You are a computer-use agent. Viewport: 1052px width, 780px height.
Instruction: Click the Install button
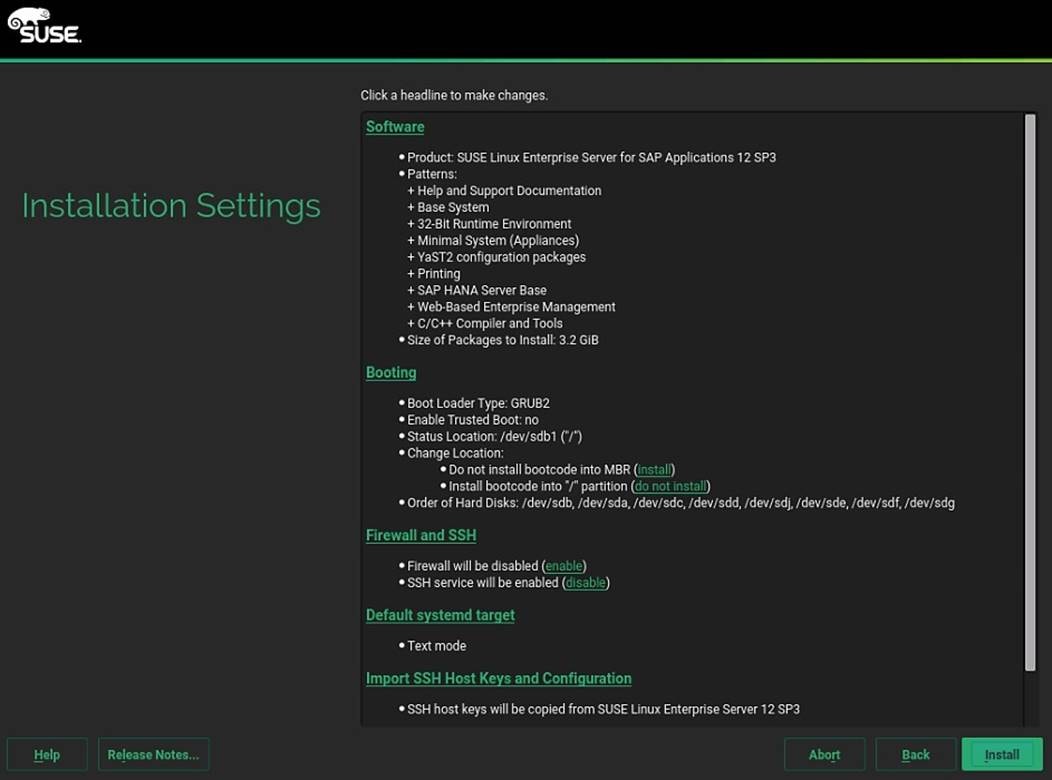click(1002, 755)
